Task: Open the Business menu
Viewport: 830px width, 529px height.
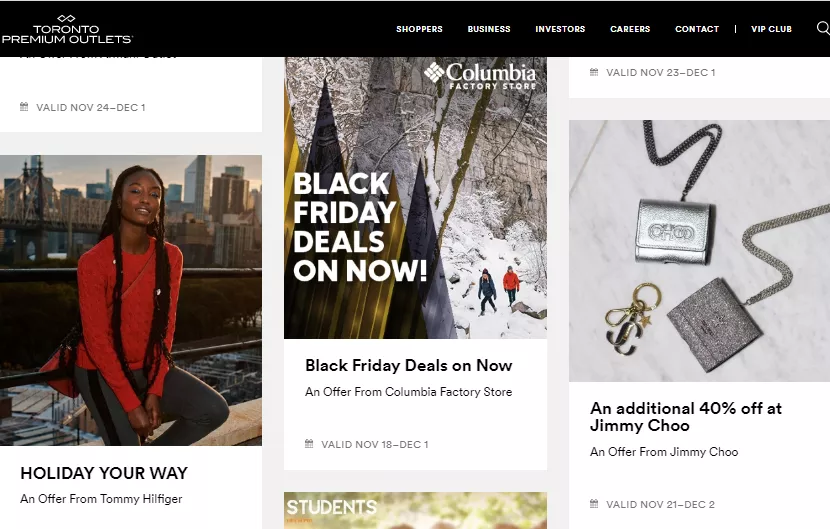Action: point(489,29)
